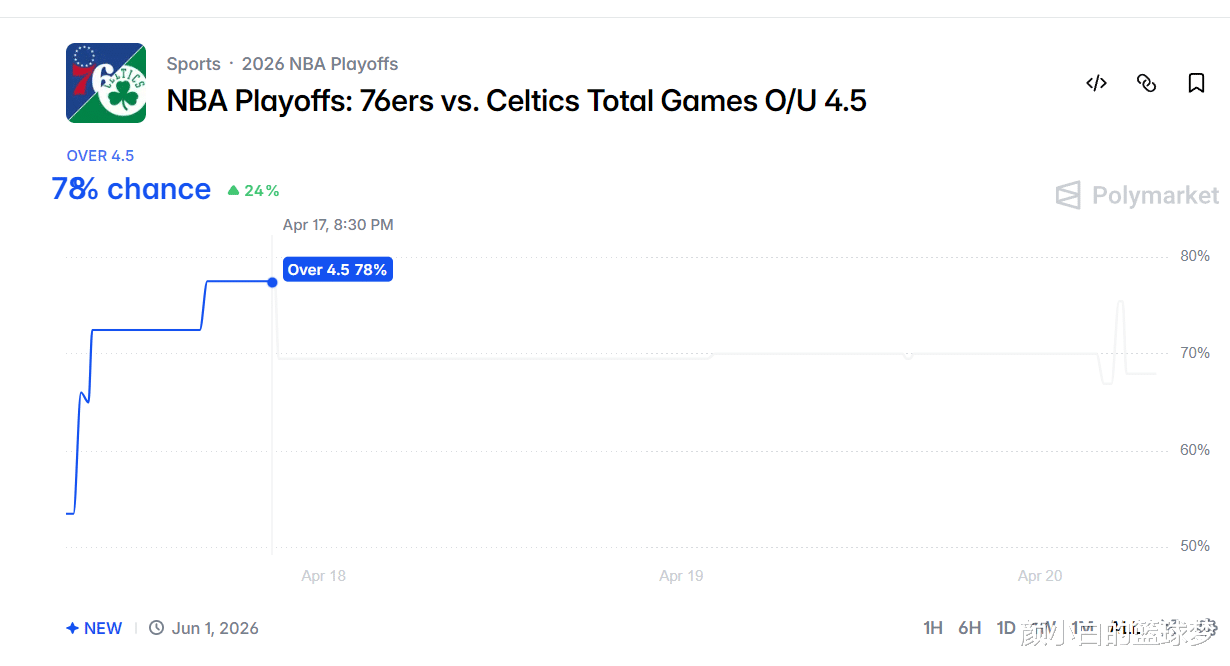Select the 1D chart time range

pyautogui.click(x=1006, y=628)
